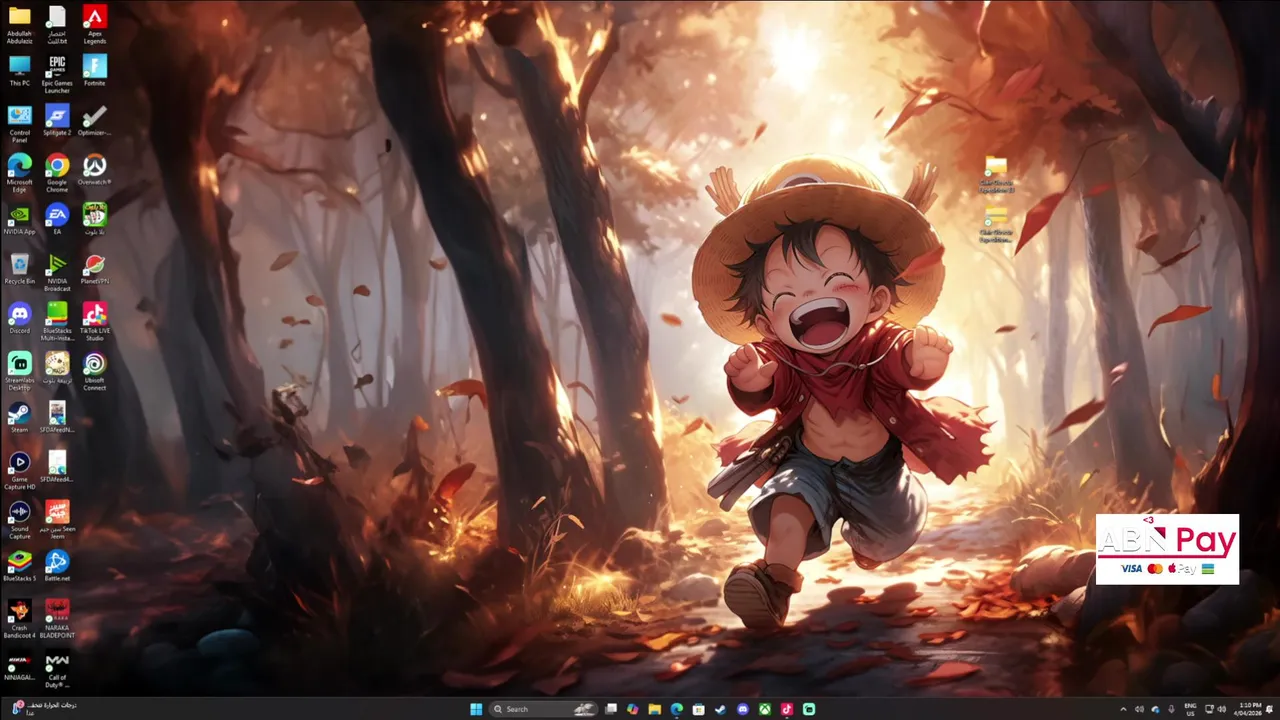Launch PlanetVPN from the desktop
Screen dimensions: 1280x720
[x=94, y=268]
